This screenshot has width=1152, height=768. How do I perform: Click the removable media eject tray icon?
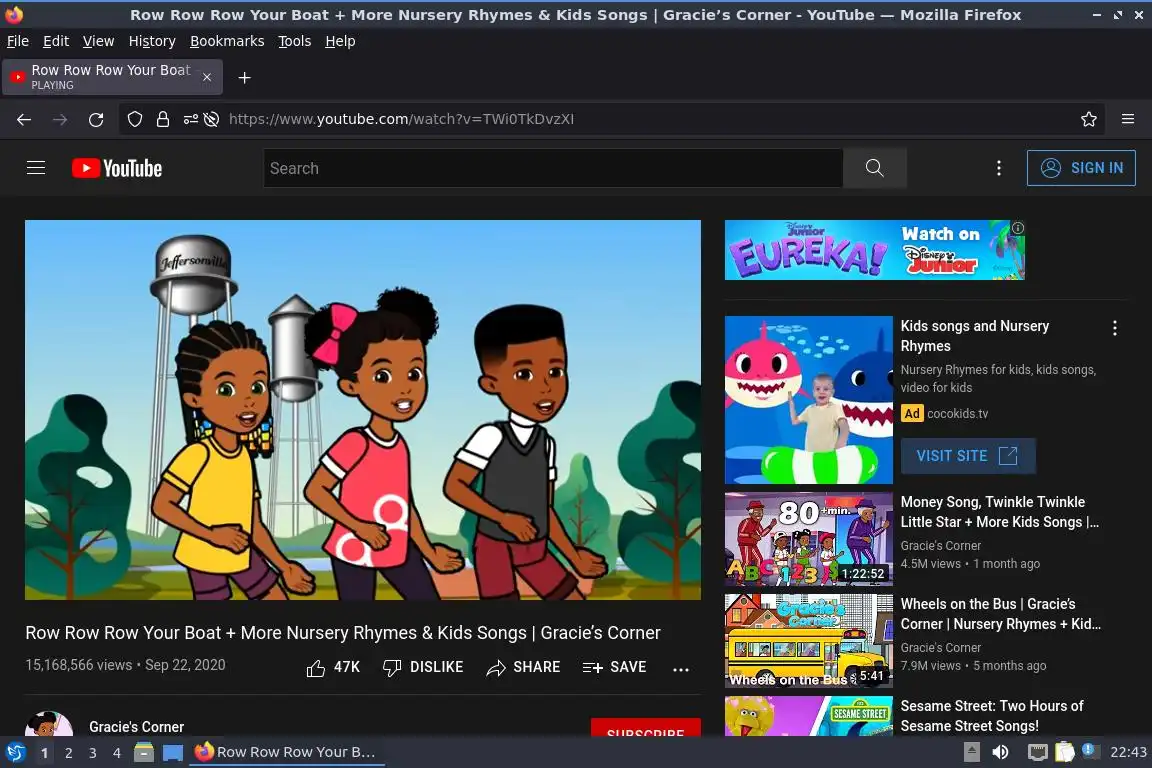click(x=971, y=752)
